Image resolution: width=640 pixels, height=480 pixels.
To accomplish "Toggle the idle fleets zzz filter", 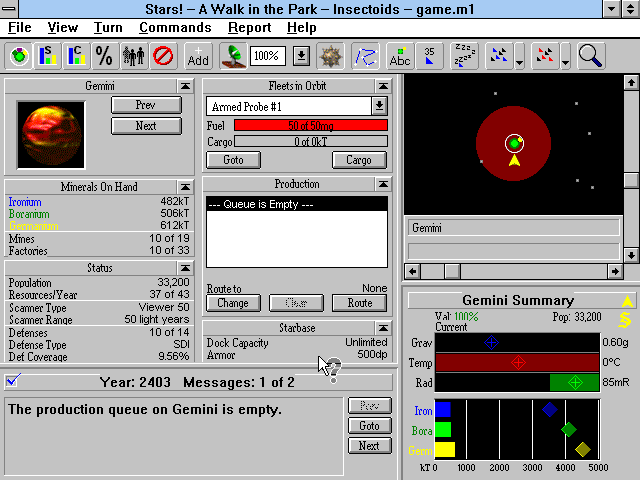I will pos(464,55).
